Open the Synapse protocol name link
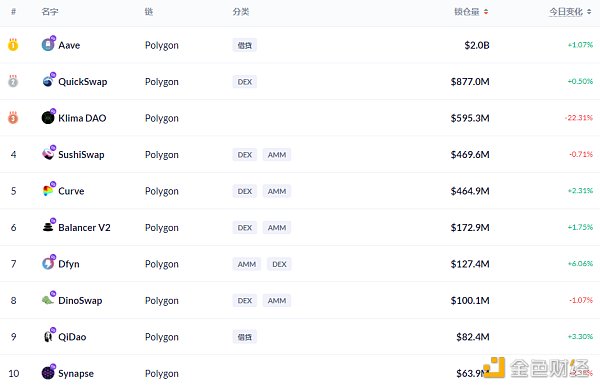This screenshot has height=389, width=600. tap(76, 373)
